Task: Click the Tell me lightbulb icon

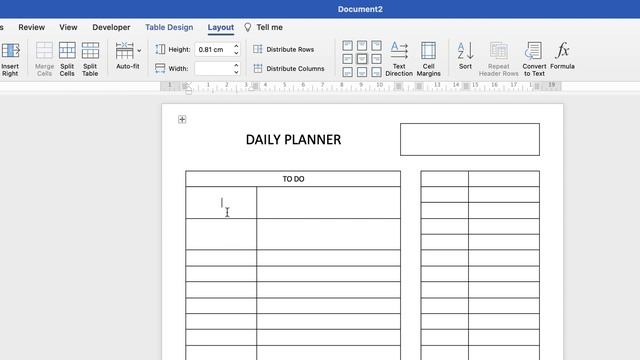Action: point(248,27)
